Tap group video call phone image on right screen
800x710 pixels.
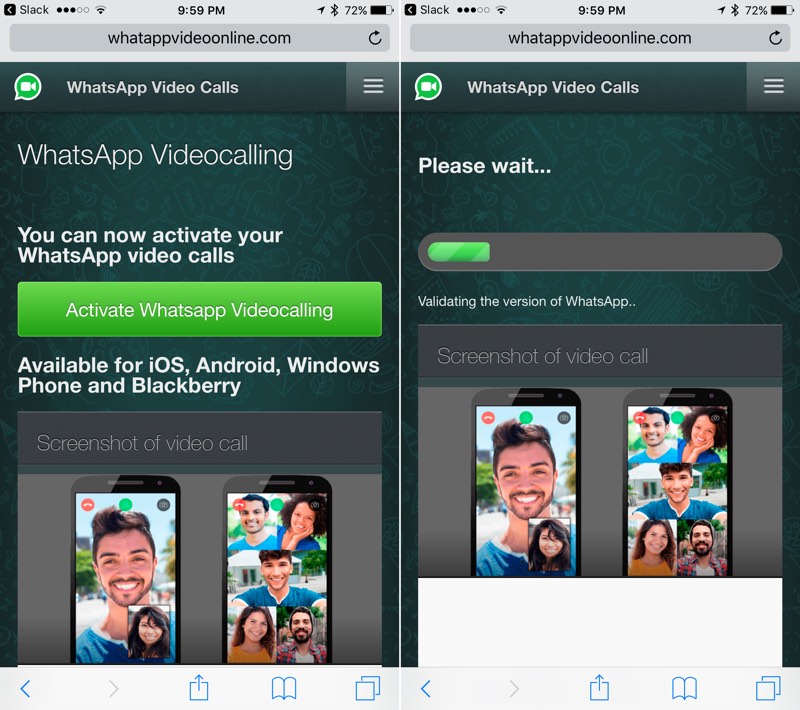(677, 484)
